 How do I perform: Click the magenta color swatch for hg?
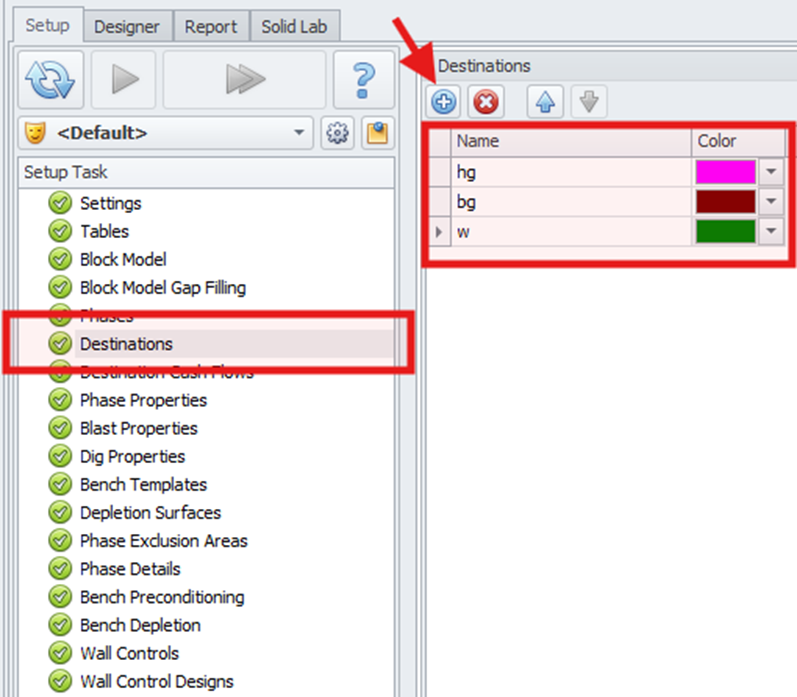725,172
